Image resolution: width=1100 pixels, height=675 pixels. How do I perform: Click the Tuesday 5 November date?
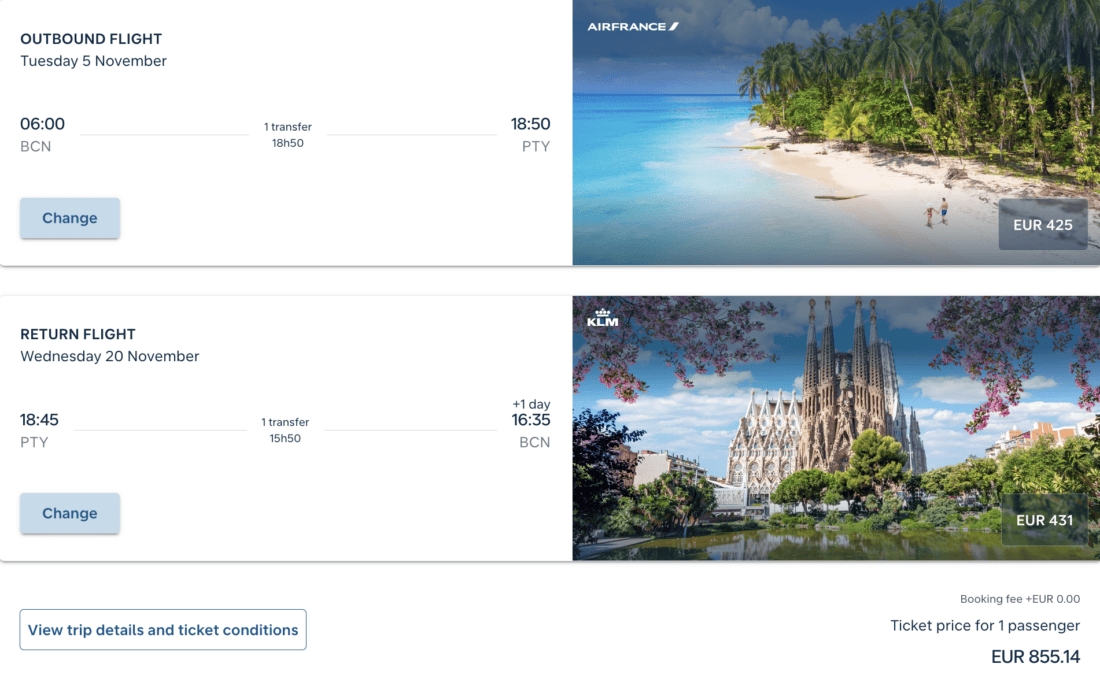click(93, 61)
